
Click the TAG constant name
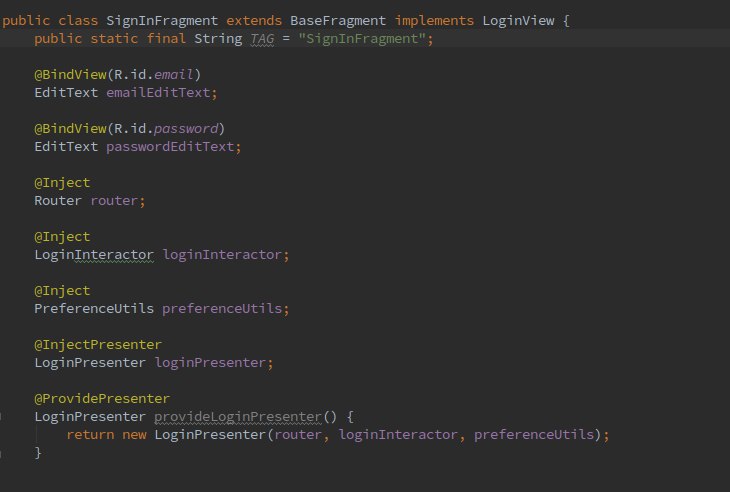tap(262, 39)
